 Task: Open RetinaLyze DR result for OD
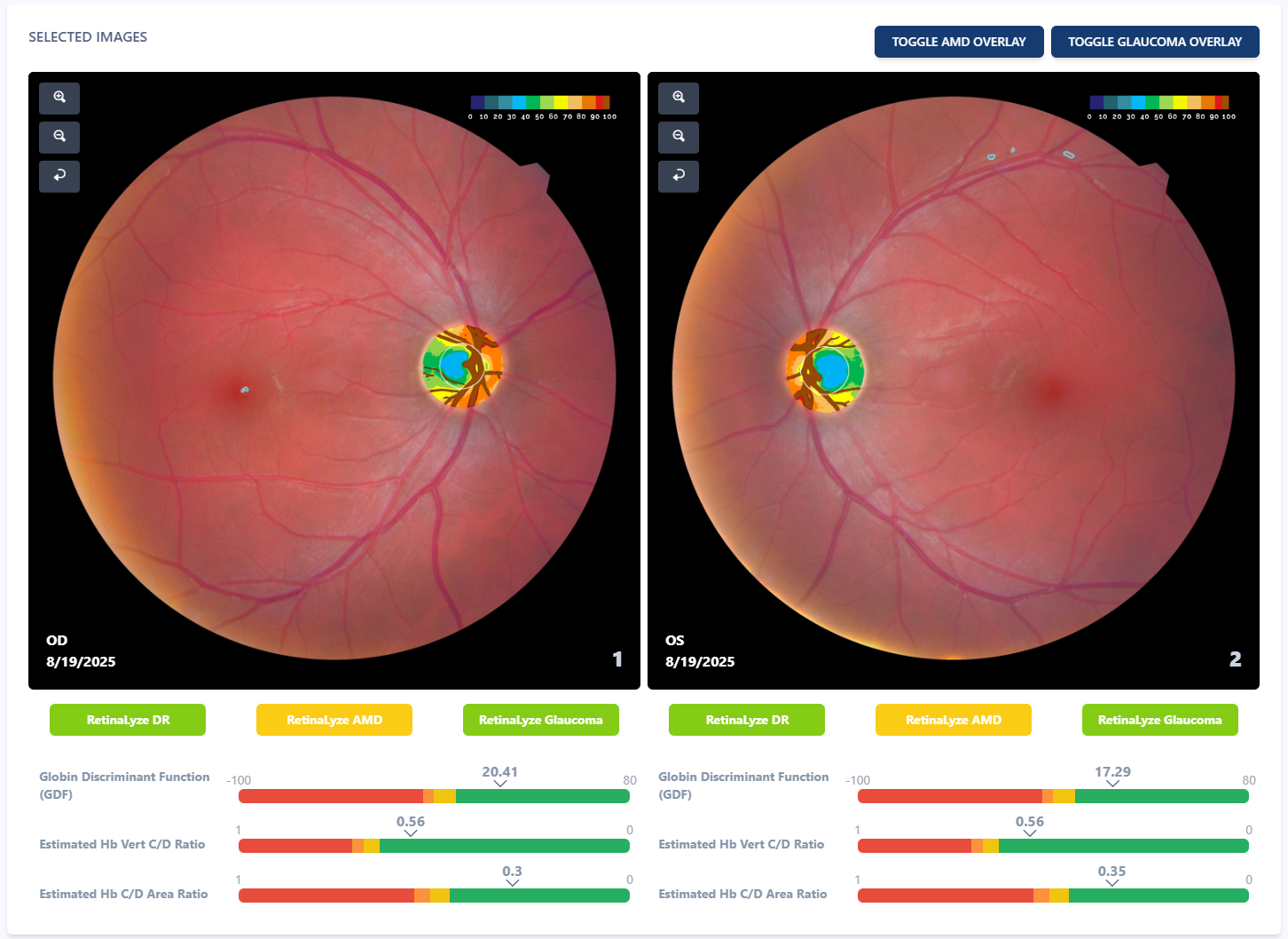128,720
